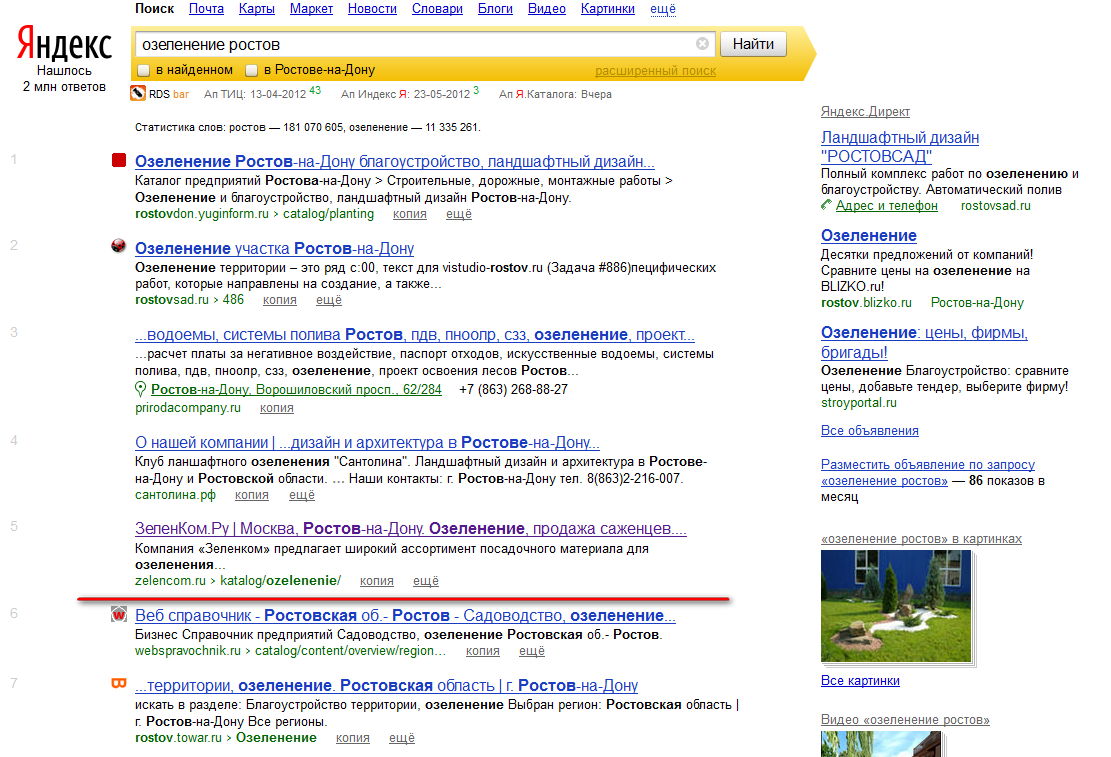Expand the 'ещё' services menu at top

pyautogui.click(x=663, y=9)
